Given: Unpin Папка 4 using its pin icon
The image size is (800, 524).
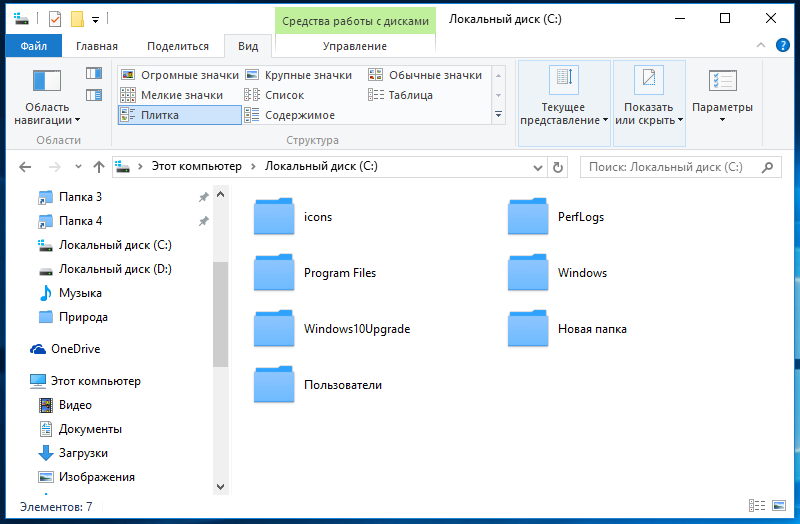Looking at the screenshot, I should [x=204, y=221].
